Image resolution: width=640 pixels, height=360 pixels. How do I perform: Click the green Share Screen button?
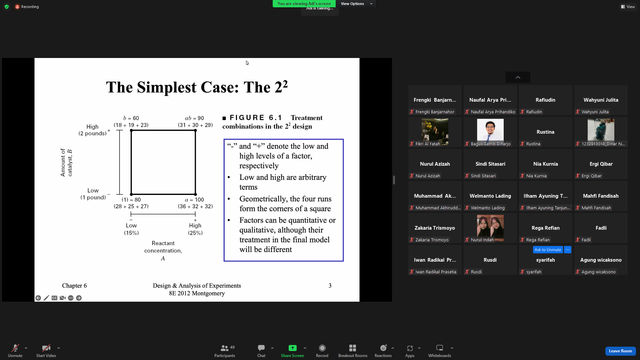click(292, 350)
